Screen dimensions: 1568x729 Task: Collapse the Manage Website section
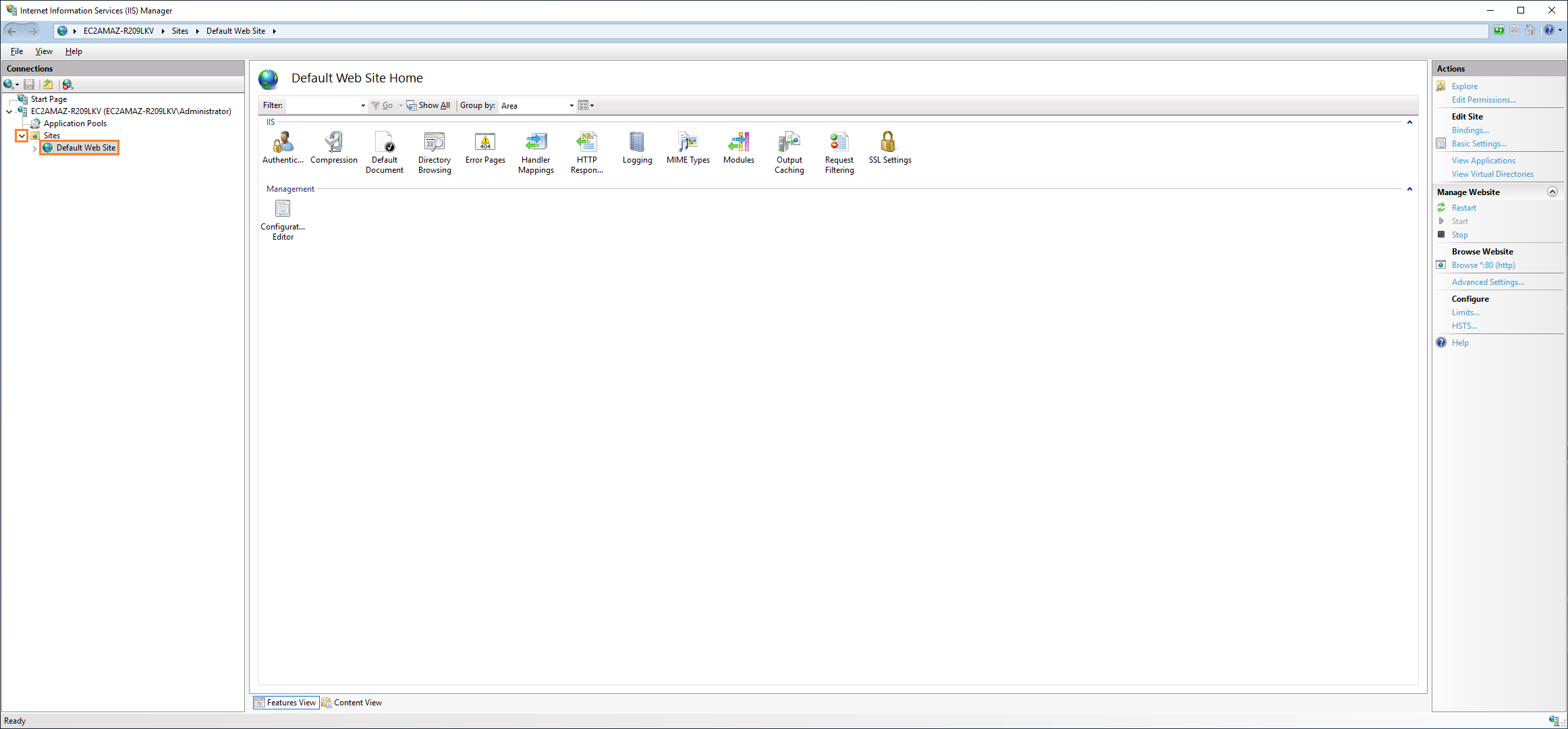click(x=1552, y=192)
